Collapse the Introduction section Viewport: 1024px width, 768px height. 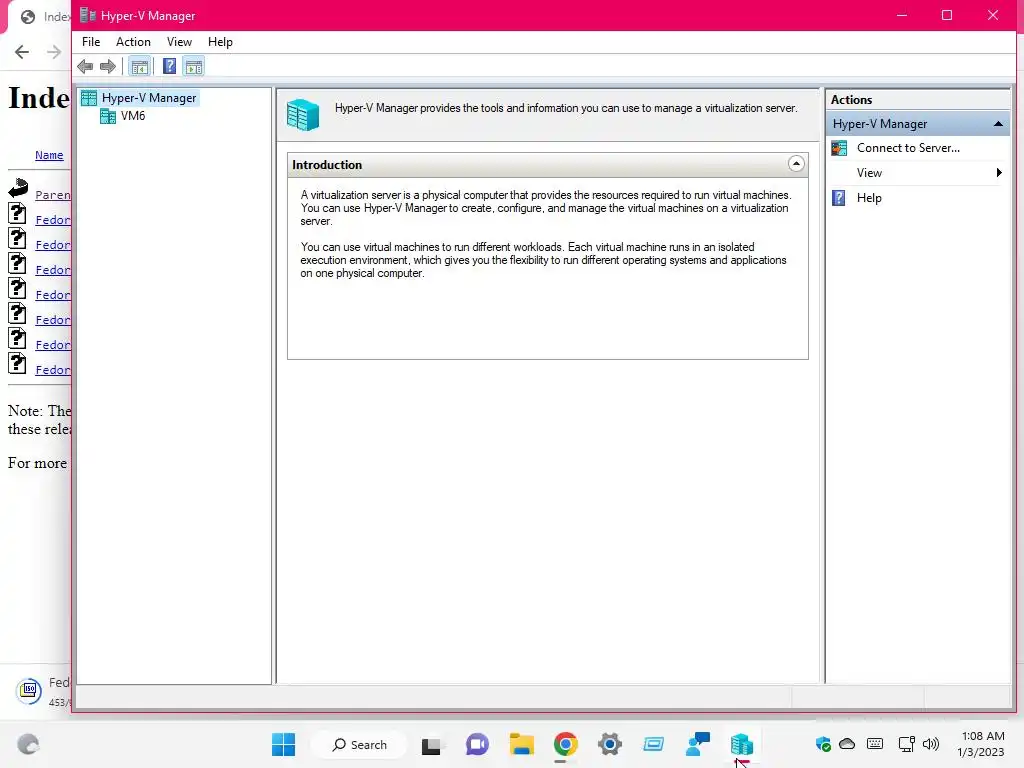pyautogui.click(x=795, y=164)
